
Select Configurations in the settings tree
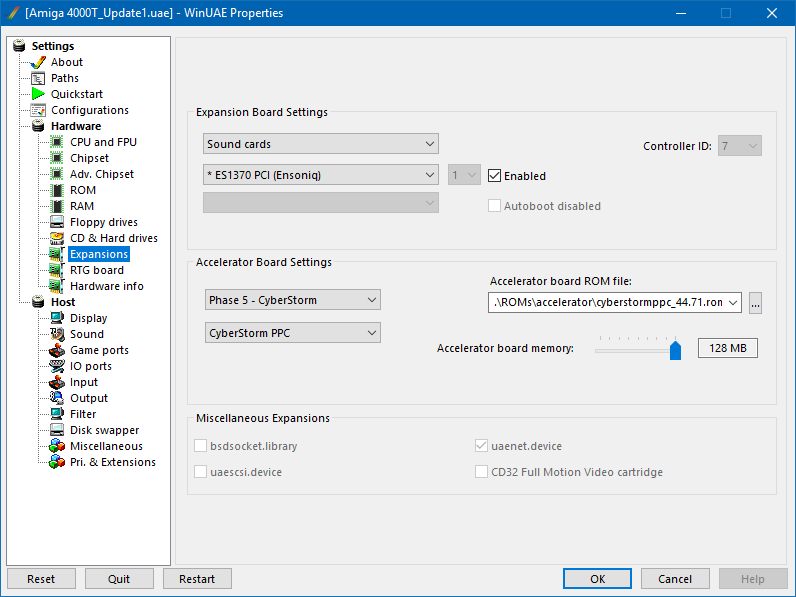tap(89, 110)
